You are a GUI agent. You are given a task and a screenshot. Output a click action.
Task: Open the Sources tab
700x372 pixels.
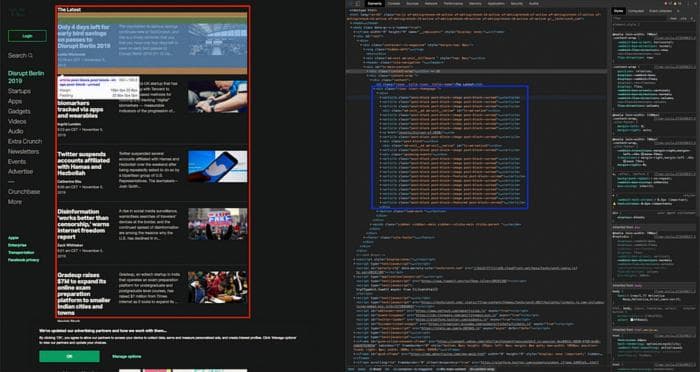(x=412, y=4)
